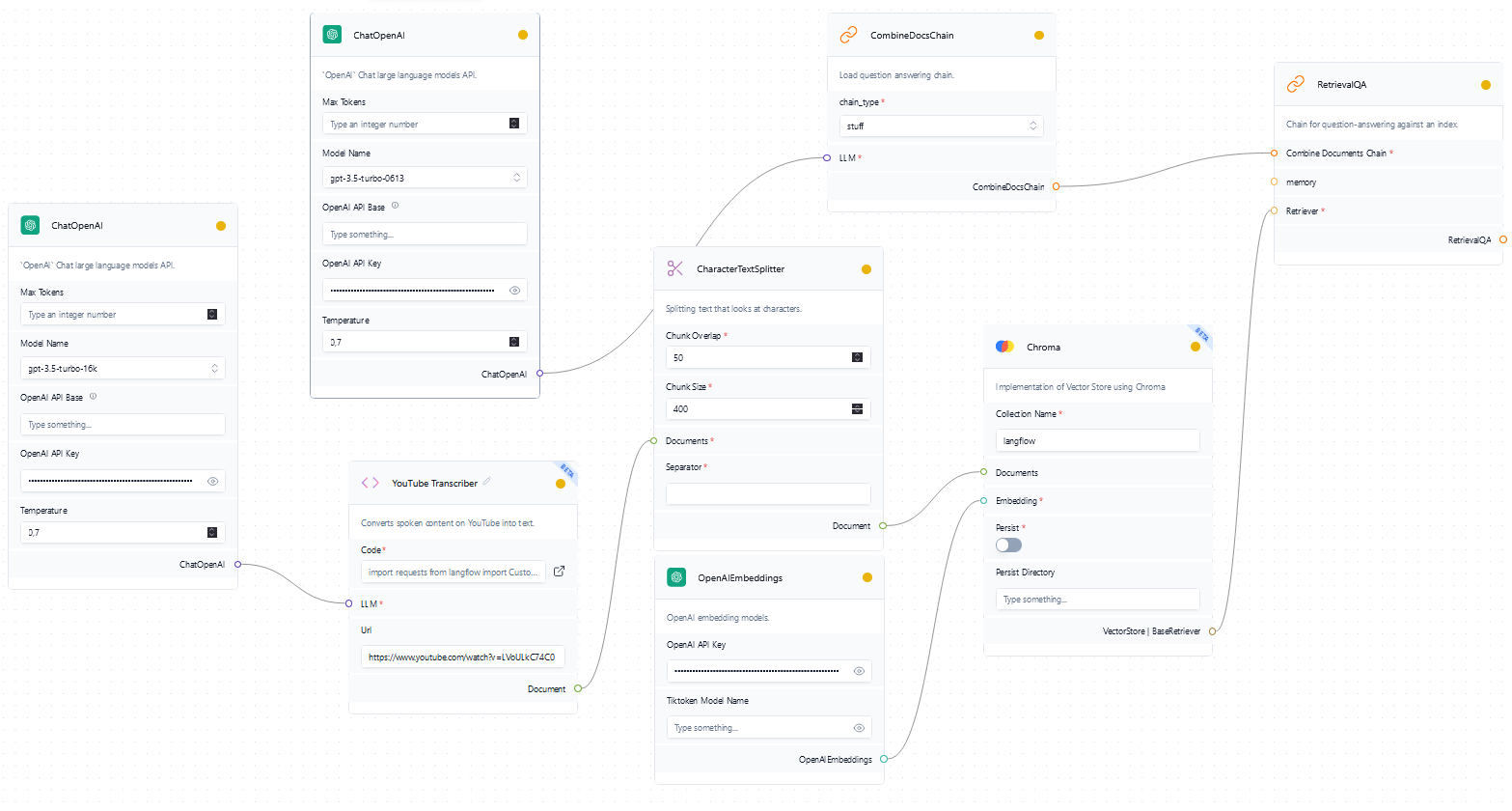
Task: Click the Temperature stepper in the gpt-3.5-turbo-0613 node
Action: pos(514,342)
